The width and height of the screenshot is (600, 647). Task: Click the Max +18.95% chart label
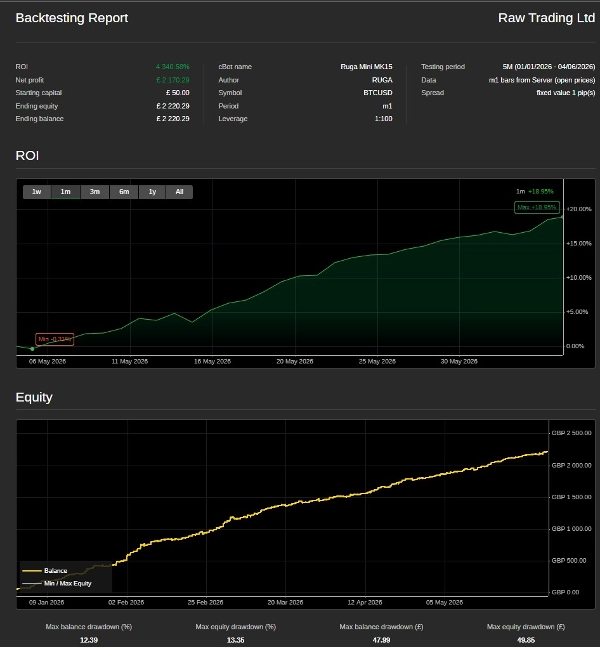[537, 207]
